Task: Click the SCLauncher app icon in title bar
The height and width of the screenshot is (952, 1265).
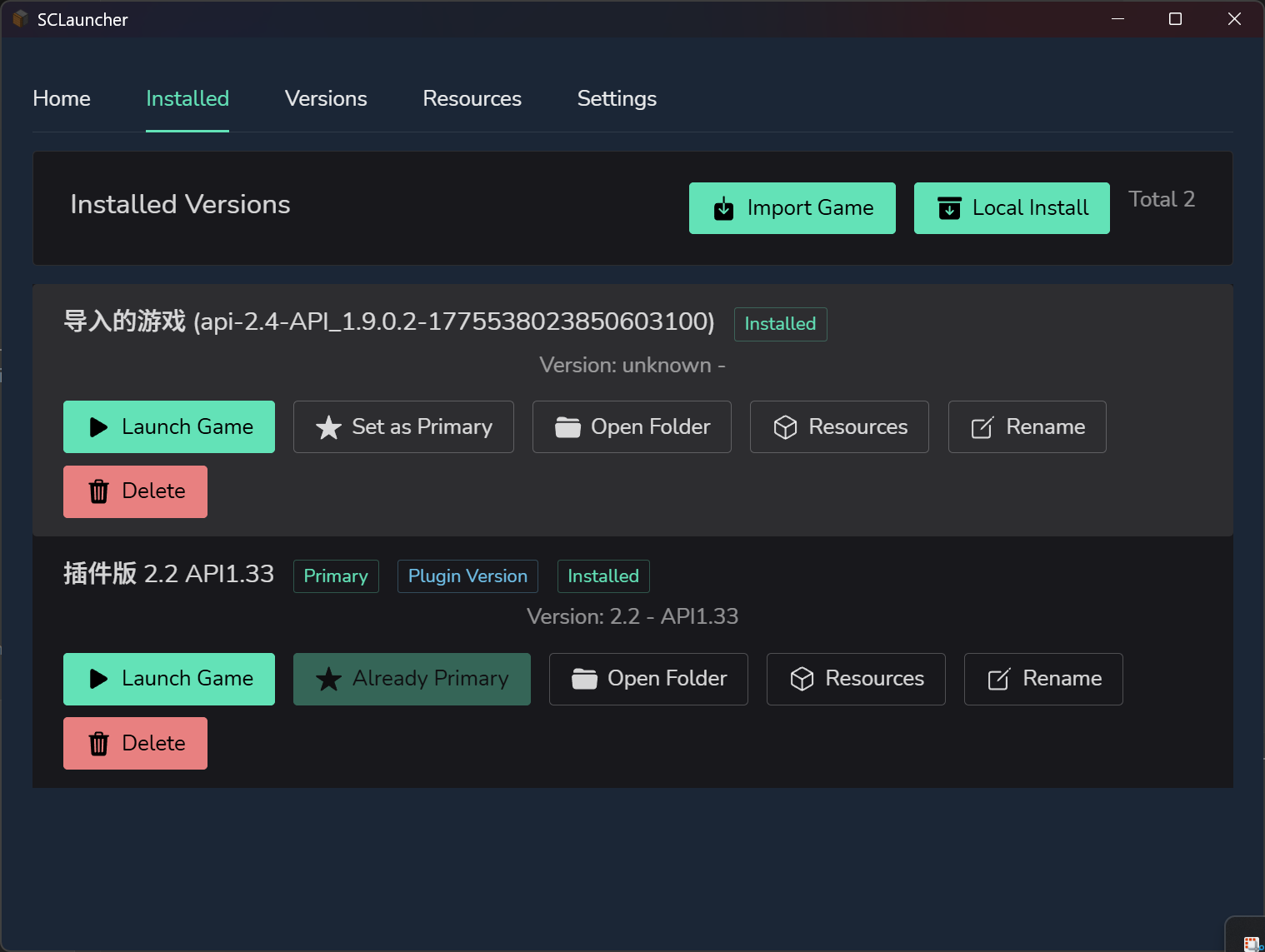Action: [x=20, y=19]
